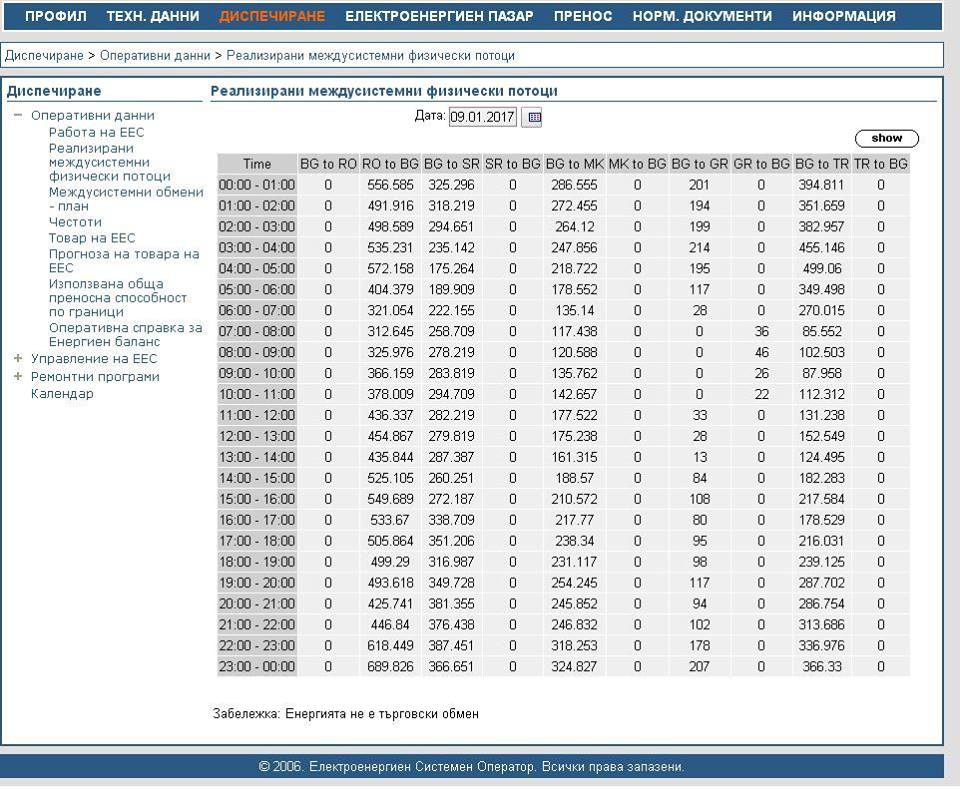
Task: Expand the Ремонтни програми node
Action: point(18,376)
